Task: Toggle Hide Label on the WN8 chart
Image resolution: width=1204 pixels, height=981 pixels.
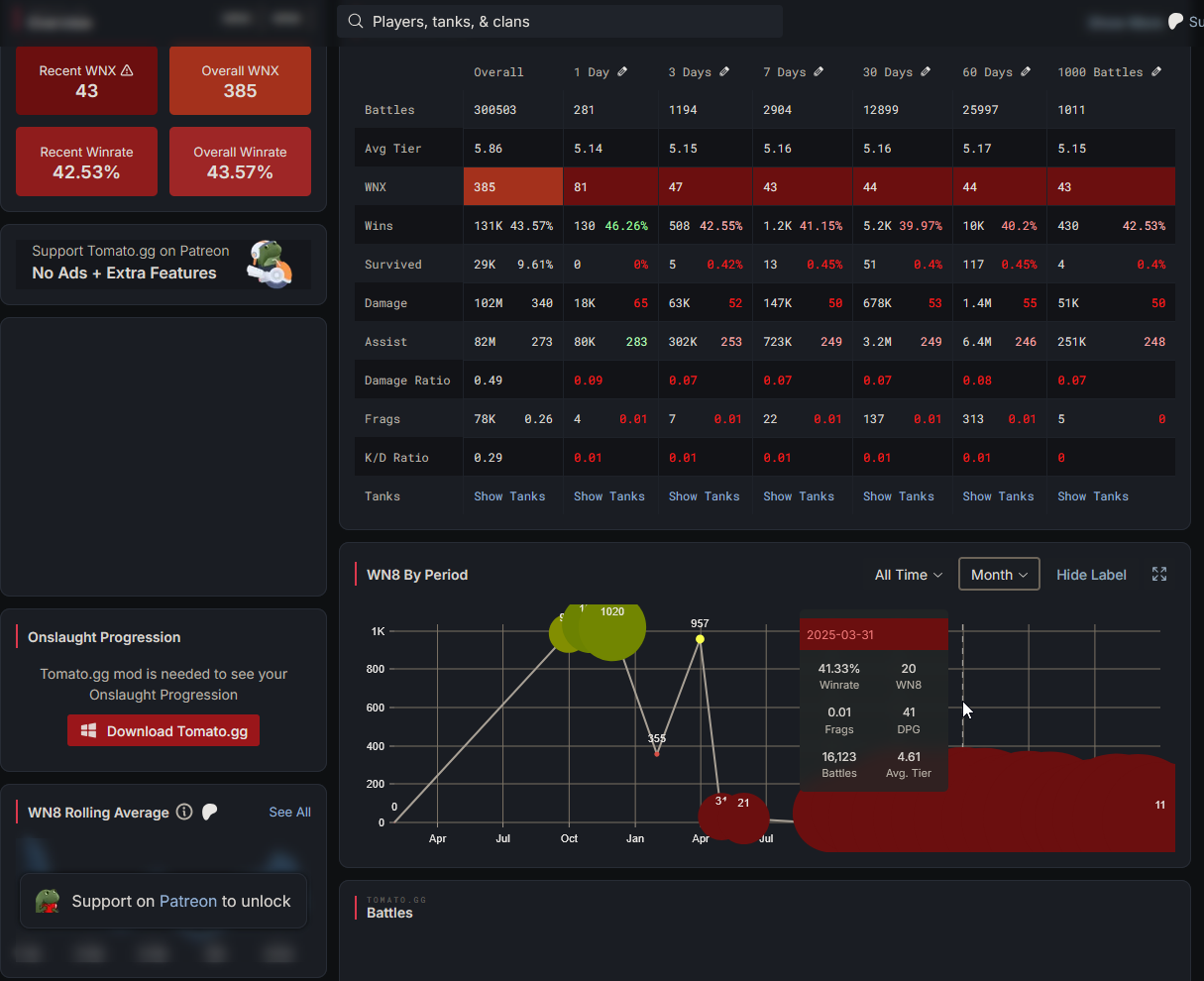Action: coord(1091,575)
